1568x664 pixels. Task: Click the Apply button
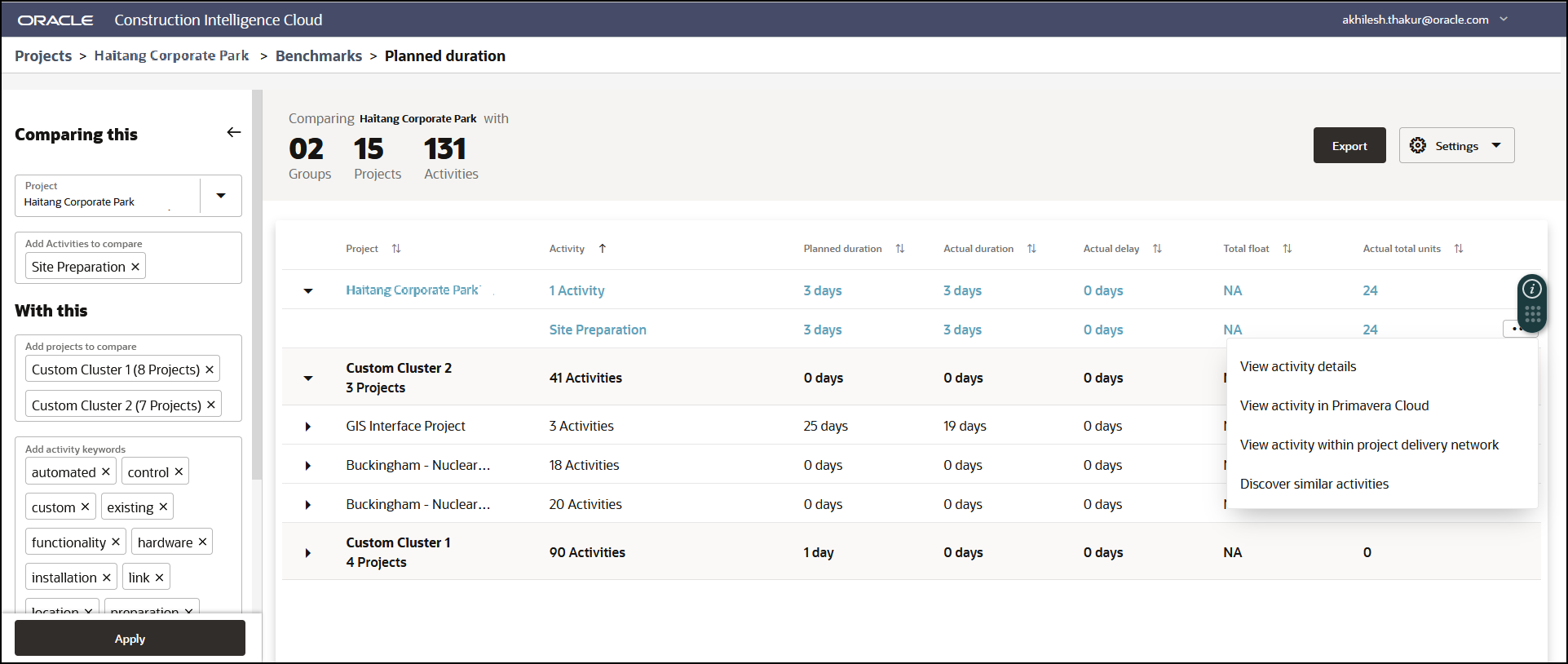click(130, 638)
